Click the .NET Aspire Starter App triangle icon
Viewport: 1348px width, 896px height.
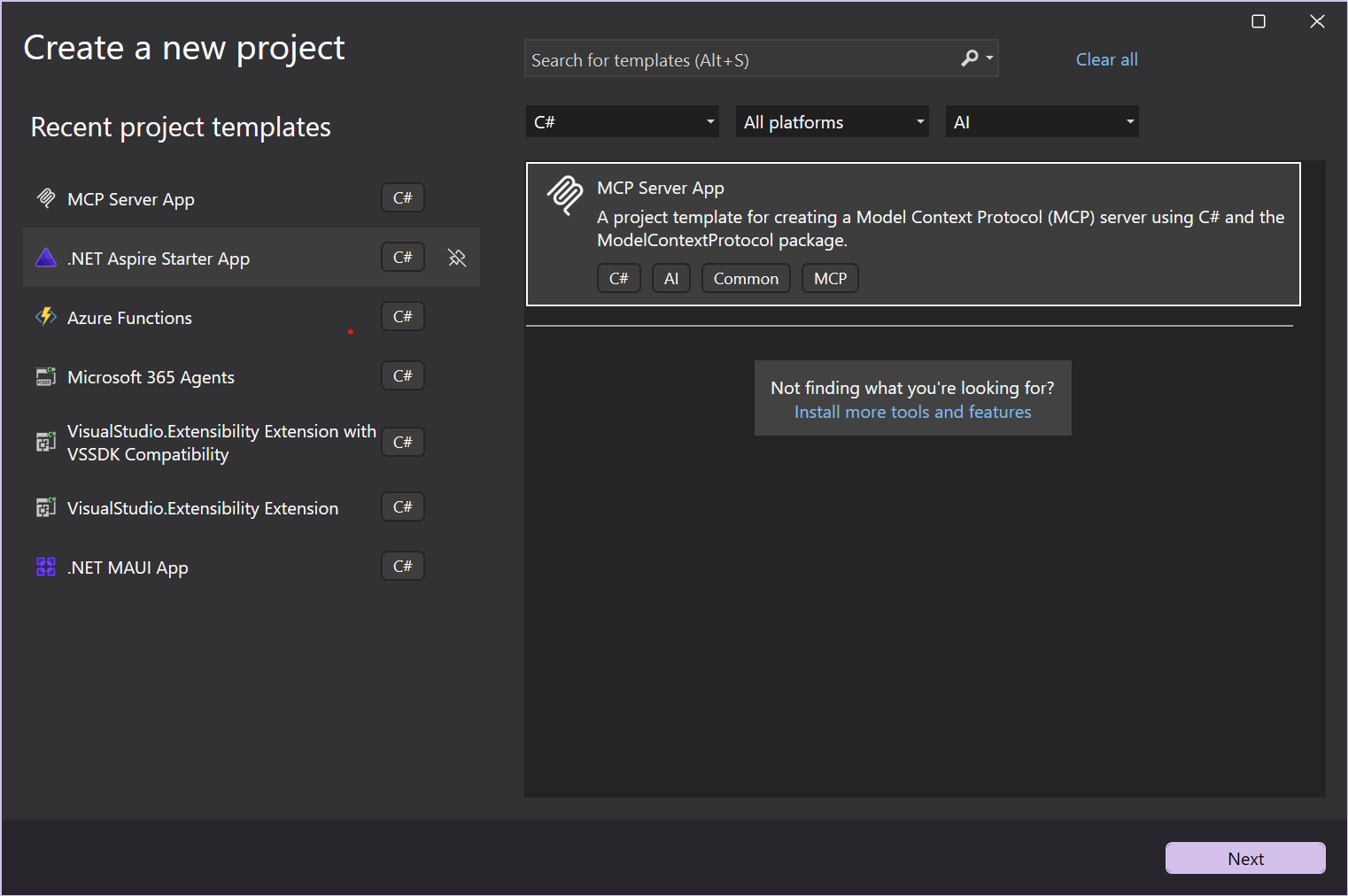coord(45,257)
